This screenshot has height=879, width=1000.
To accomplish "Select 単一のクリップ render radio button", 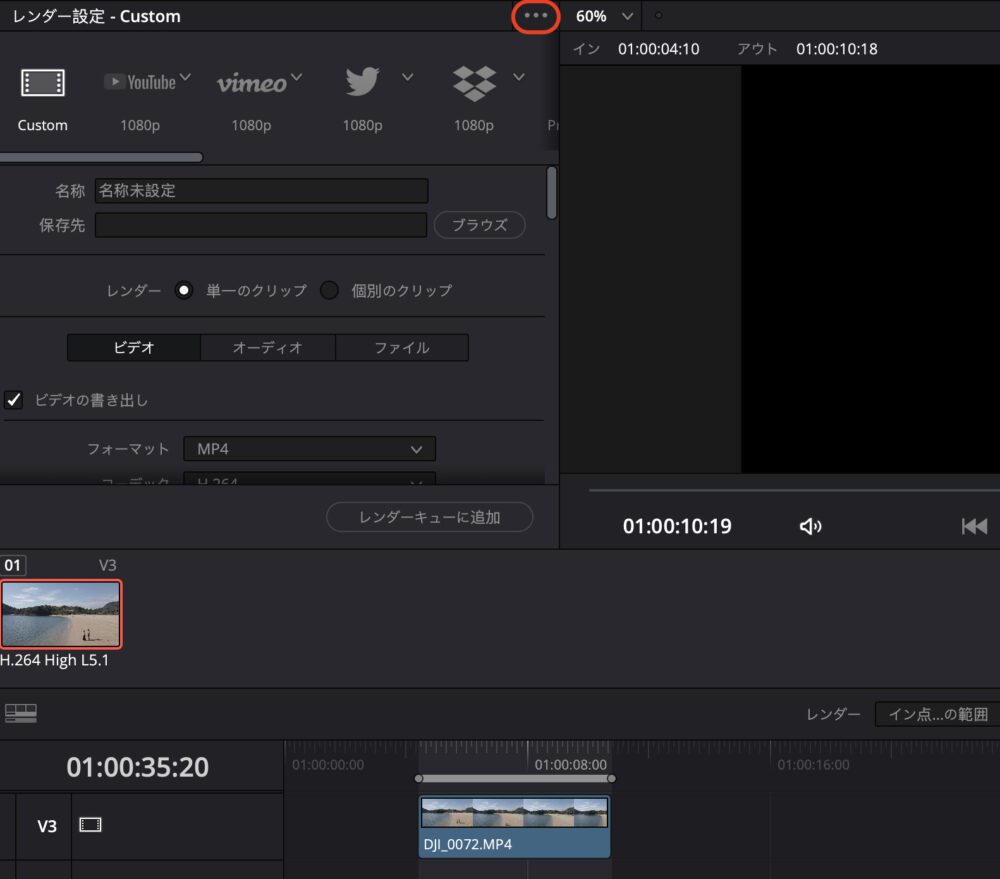I will [184, 290].
